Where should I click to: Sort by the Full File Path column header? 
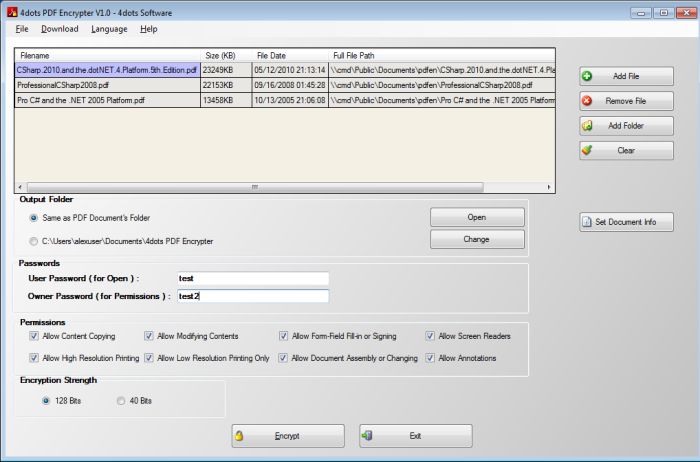click(x=442, y=55)
